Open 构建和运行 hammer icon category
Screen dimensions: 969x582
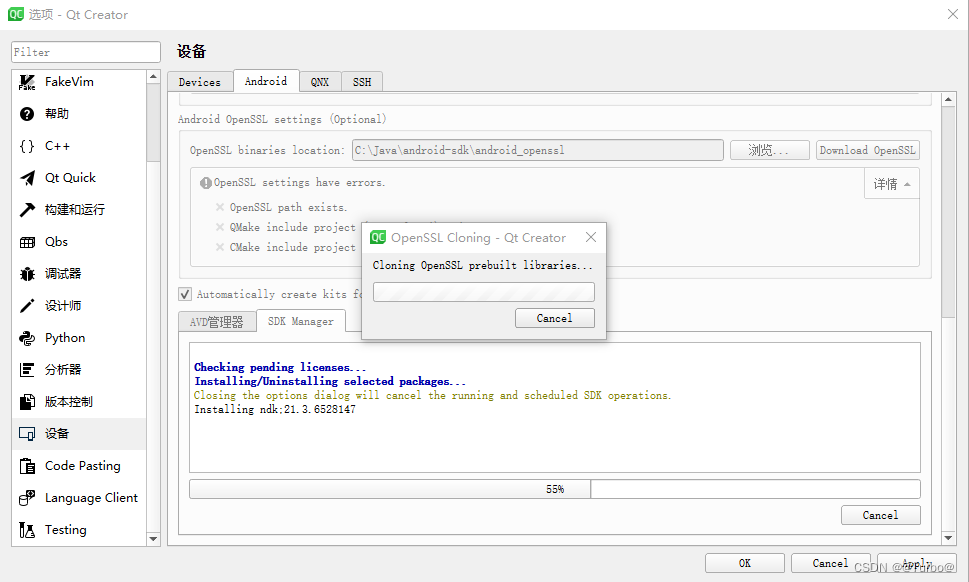click(27, 210)
